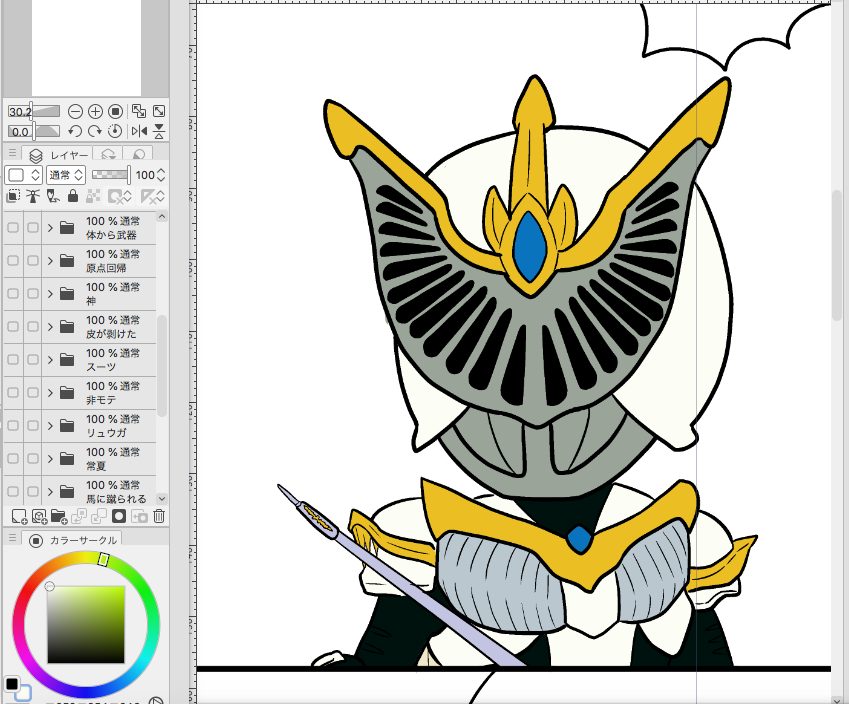Image resolution: width=849 pixels, height=704 pixels.
Task: Show the 皮が剥けた layer folder
Action: (x=13, y=327)
